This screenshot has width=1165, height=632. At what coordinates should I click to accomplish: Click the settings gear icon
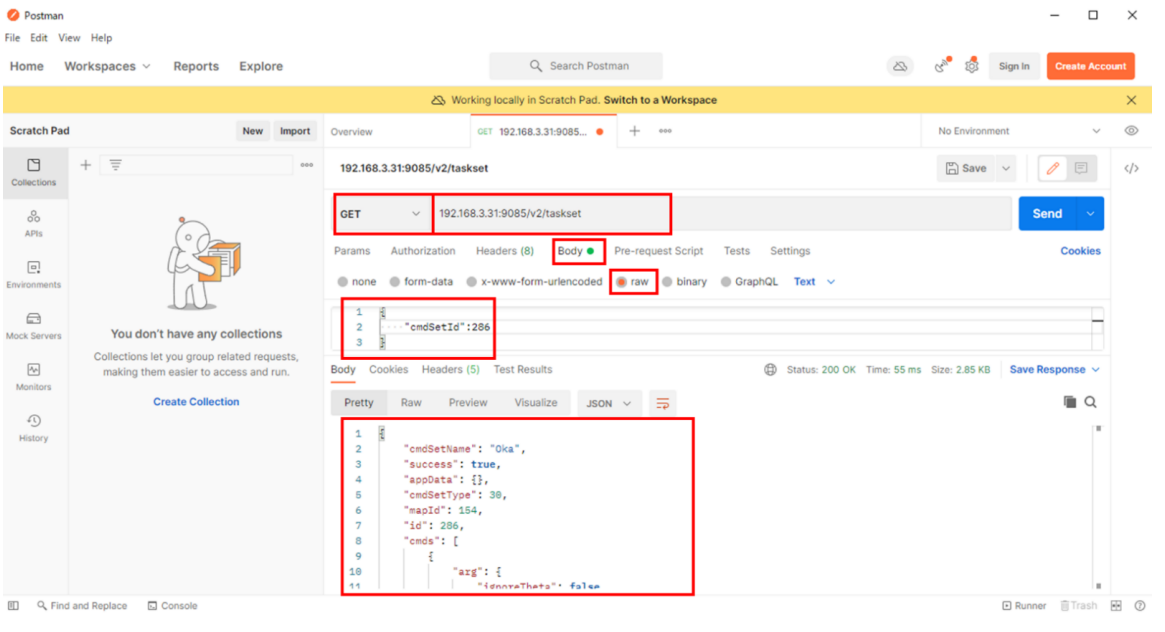pos(971,66)
